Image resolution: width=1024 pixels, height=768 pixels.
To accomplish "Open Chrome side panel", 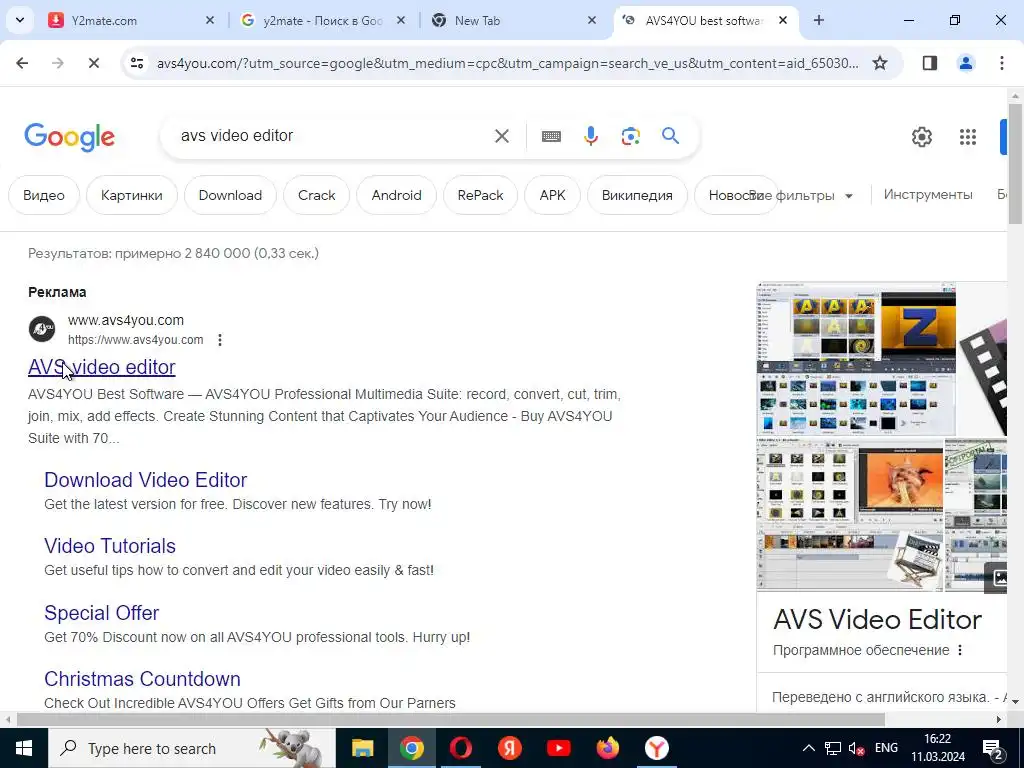I will click(929, 63).
